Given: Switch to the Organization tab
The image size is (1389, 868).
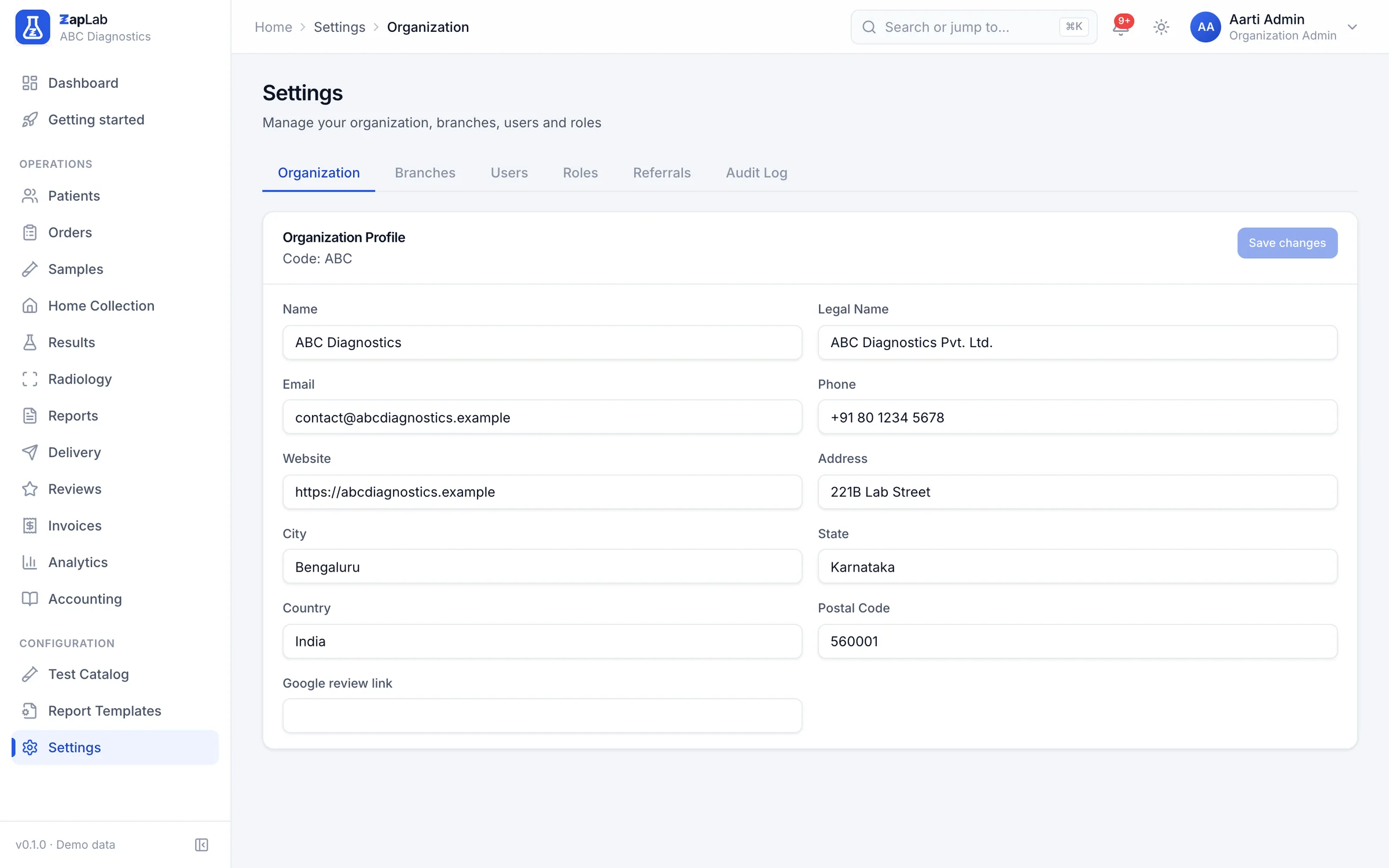Looking at the screenshot, I should (x=319, y=172).
